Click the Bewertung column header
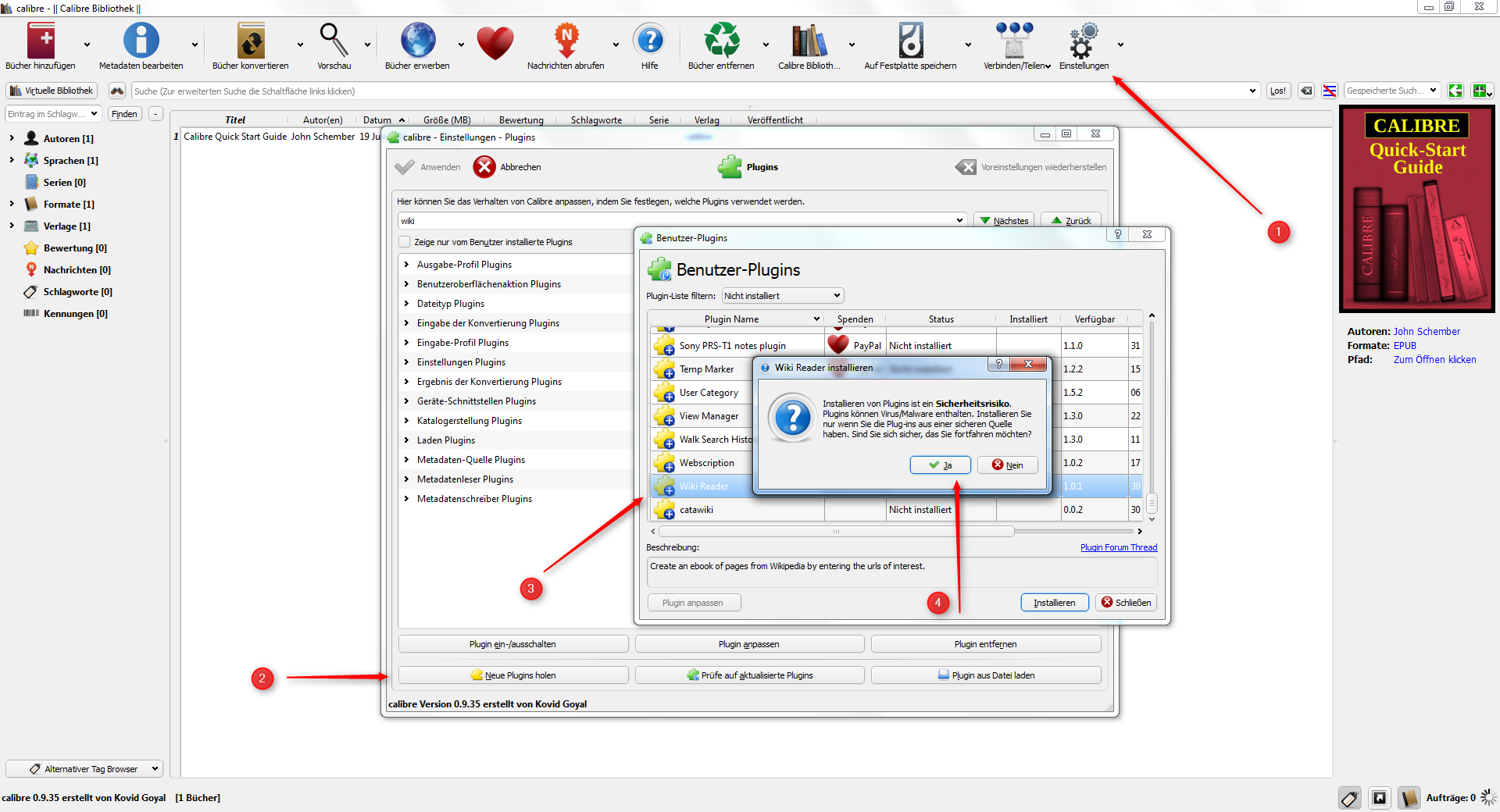The height and width of the screenshot is (812, 1500). (x=521, y=120)
